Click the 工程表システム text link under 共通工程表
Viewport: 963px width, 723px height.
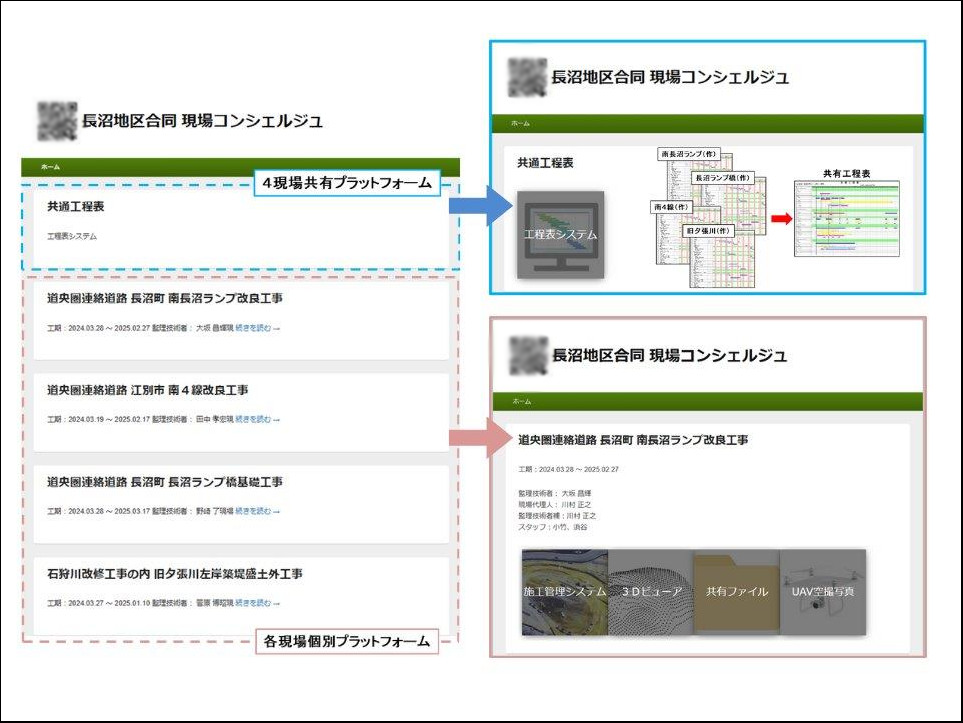tap(72, 237)
